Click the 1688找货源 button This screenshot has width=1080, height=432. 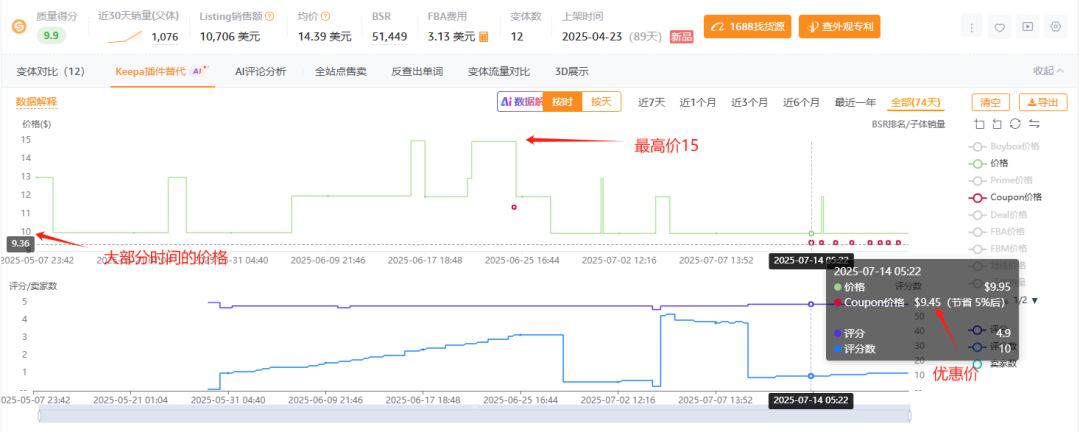[x=747, y=27]
